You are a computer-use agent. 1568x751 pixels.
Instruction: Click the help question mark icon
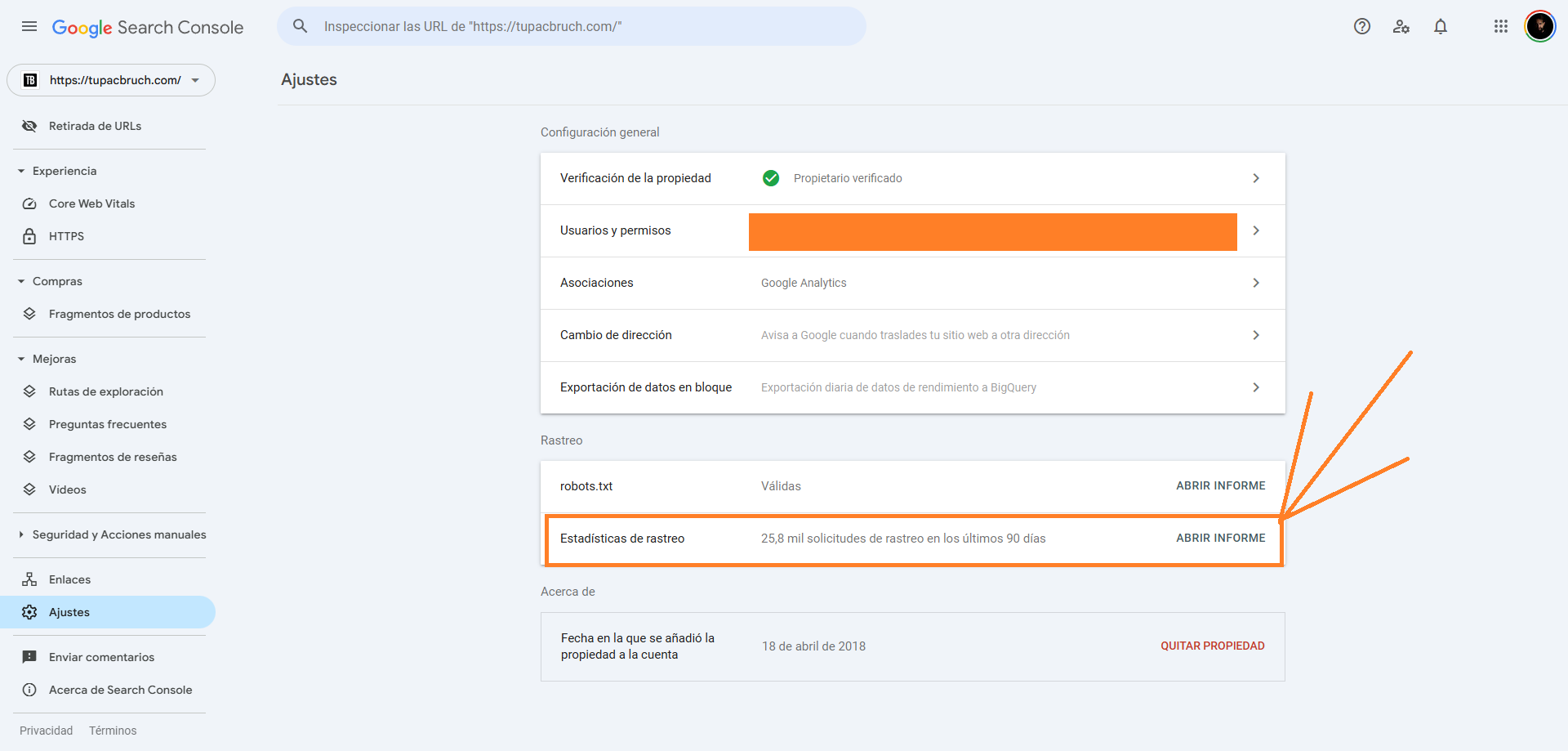[x=1361, y=26]
